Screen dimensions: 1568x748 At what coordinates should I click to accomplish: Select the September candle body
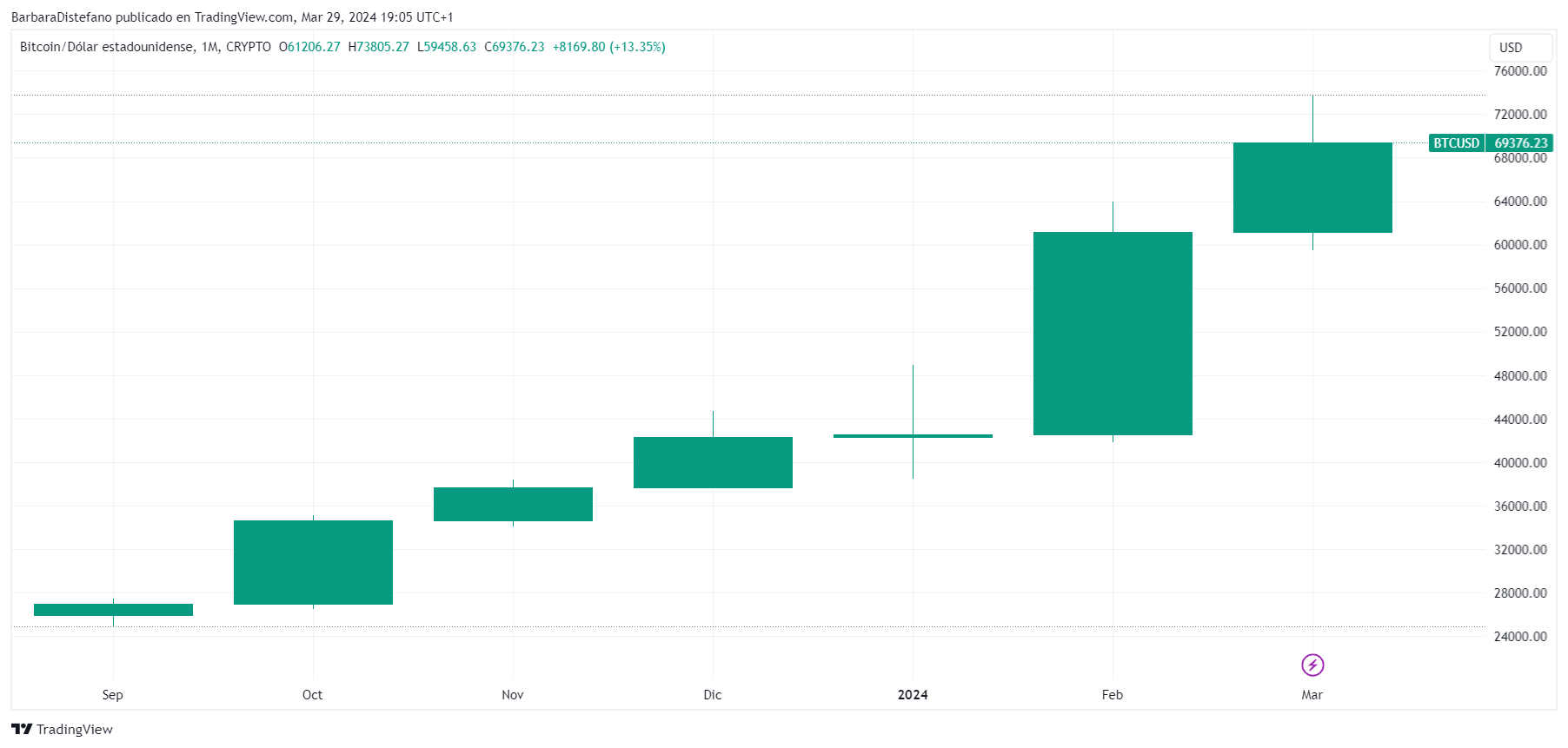[113, 610]
